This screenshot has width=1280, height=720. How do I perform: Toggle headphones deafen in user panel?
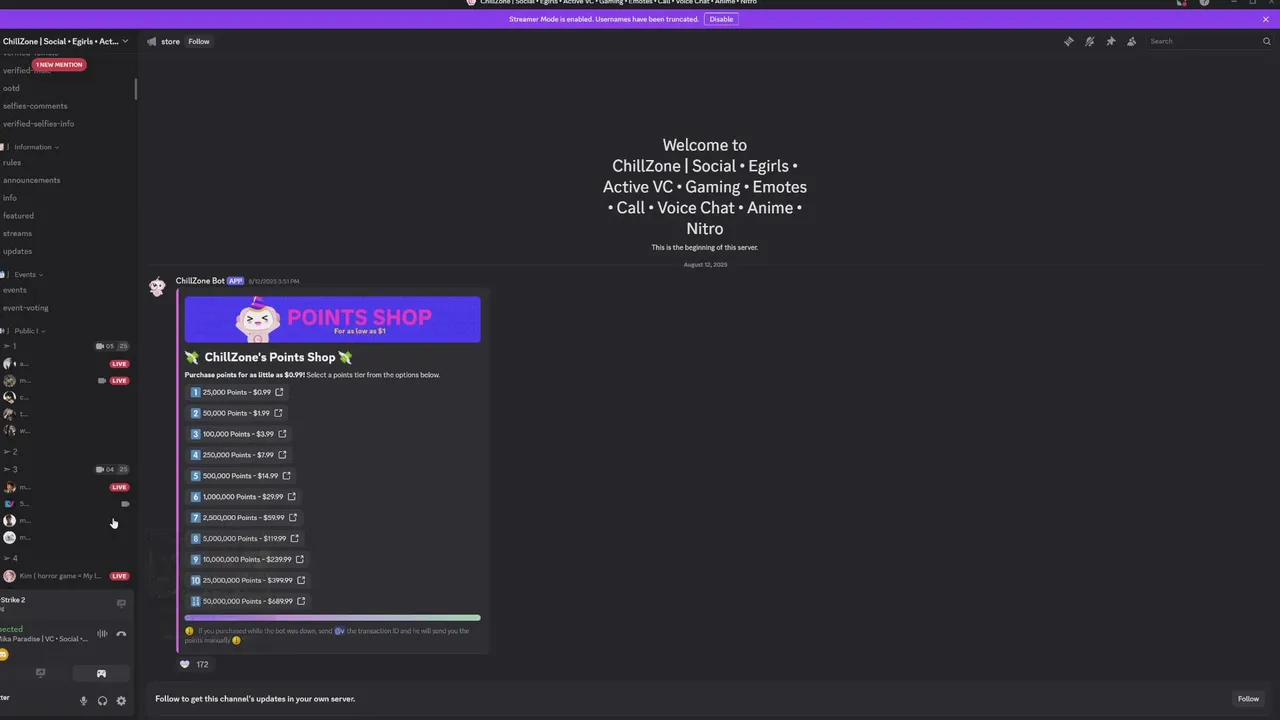(102, 701)
